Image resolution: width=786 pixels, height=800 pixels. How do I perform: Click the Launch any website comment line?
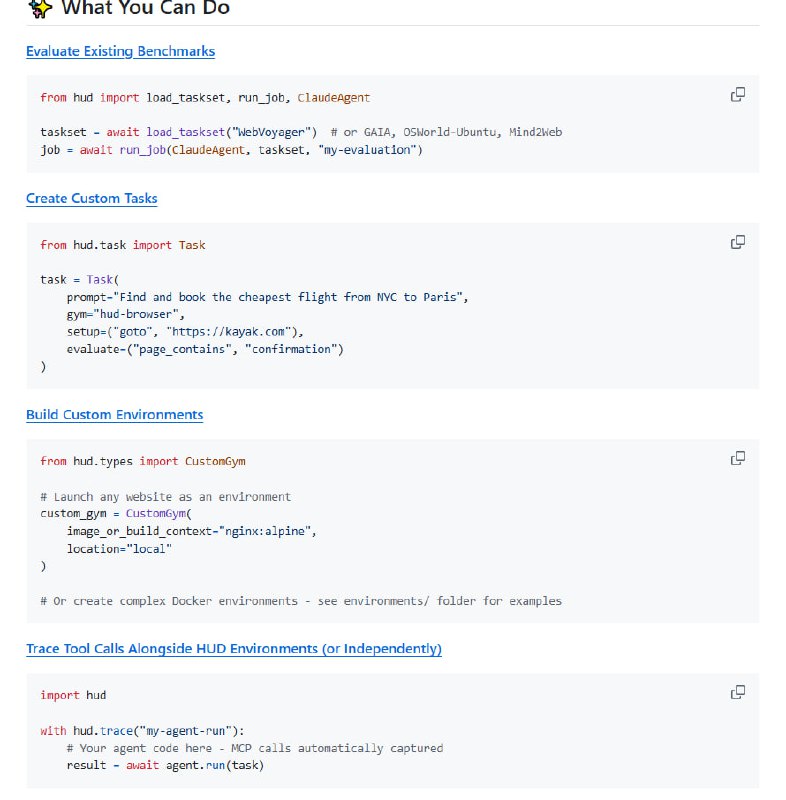pos(165,497)
